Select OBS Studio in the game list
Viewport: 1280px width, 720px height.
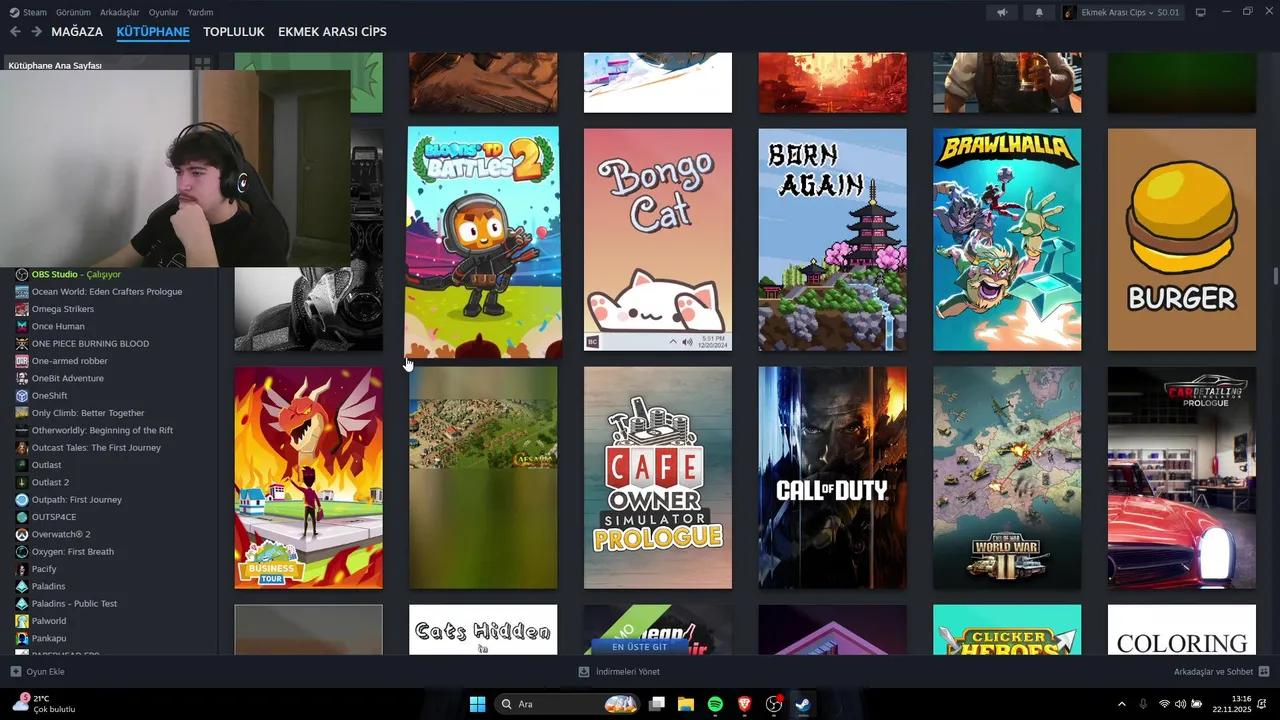pyautogui.click(x=76, y=274)
